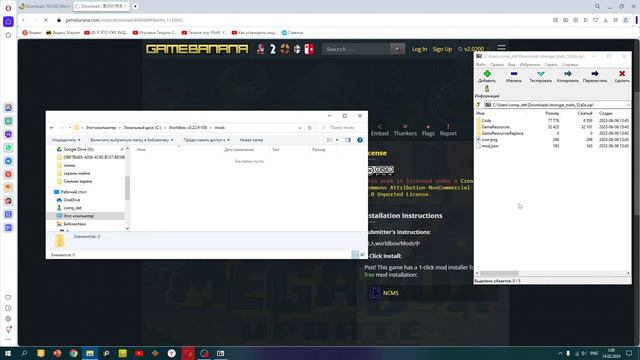Open the Правка menu in 7-Zip
The height and width of the screenshot is (360, 640).
[x=496, y=64]
